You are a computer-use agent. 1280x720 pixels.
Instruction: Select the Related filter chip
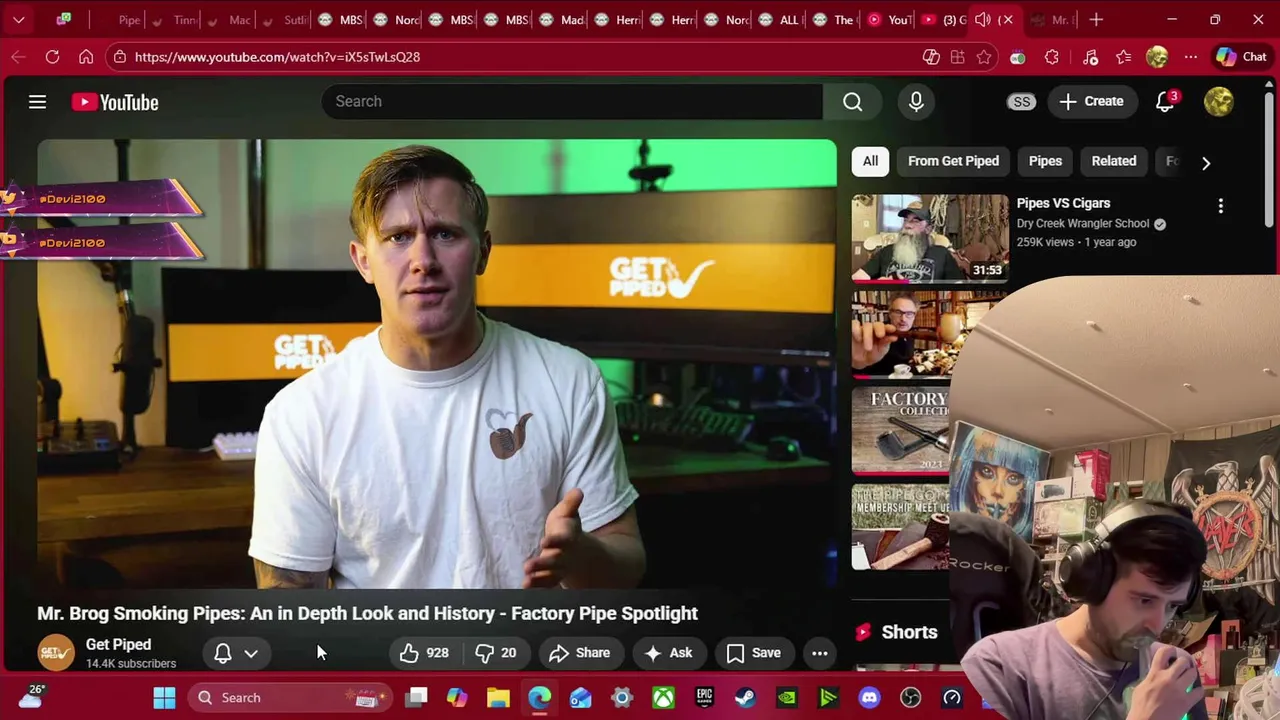[1113, 161]
